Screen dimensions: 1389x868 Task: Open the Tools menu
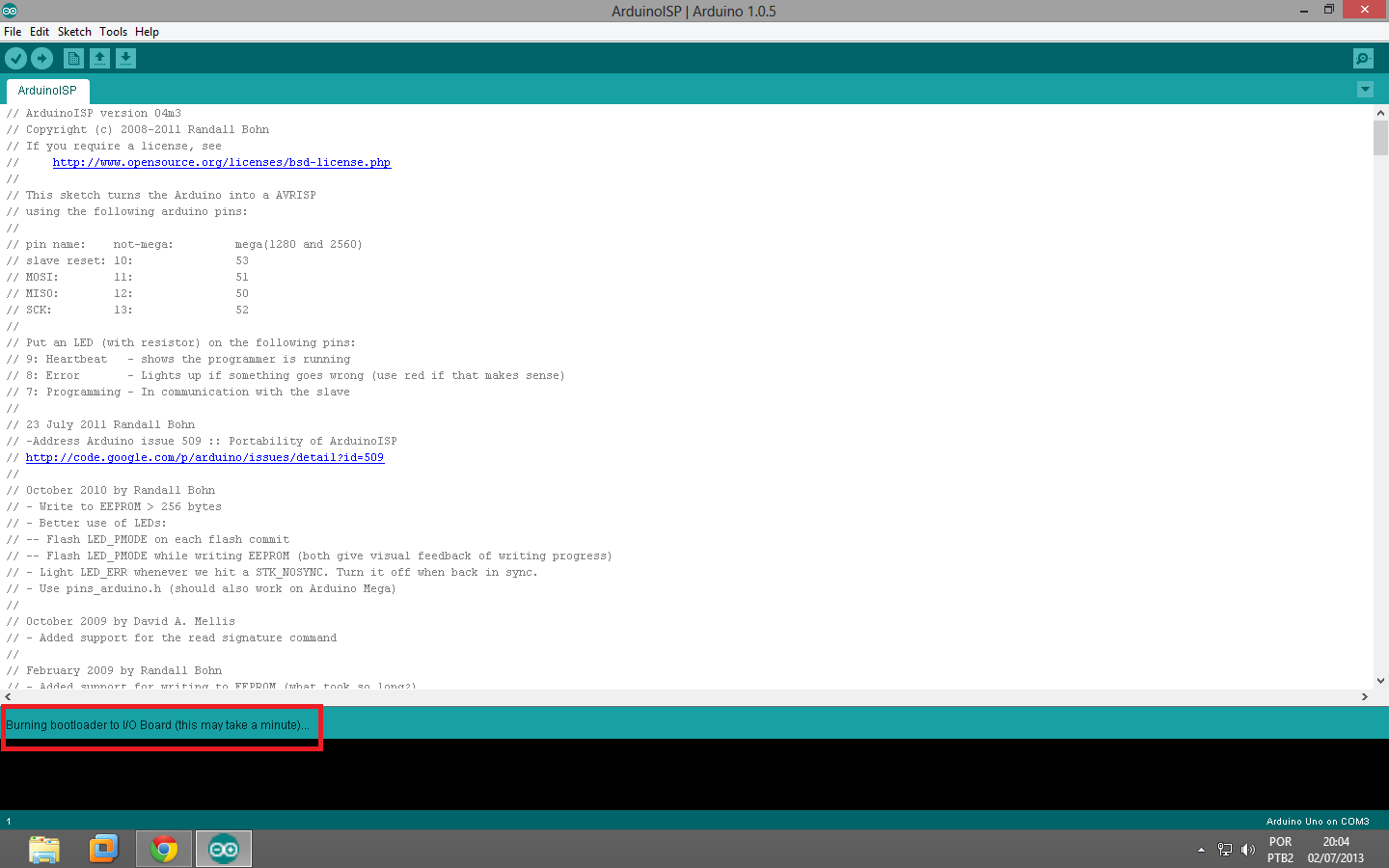[113, 31]
